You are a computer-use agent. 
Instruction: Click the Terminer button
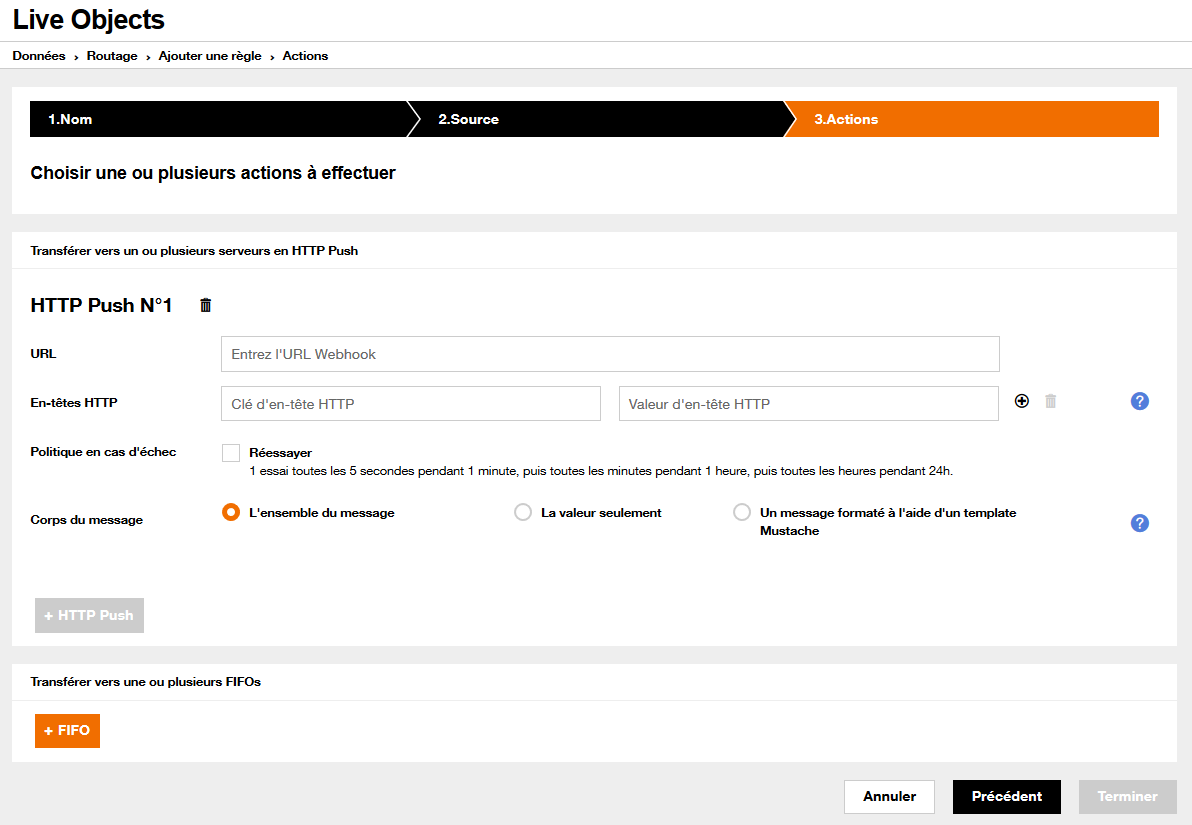click(x=1127, y=796)
